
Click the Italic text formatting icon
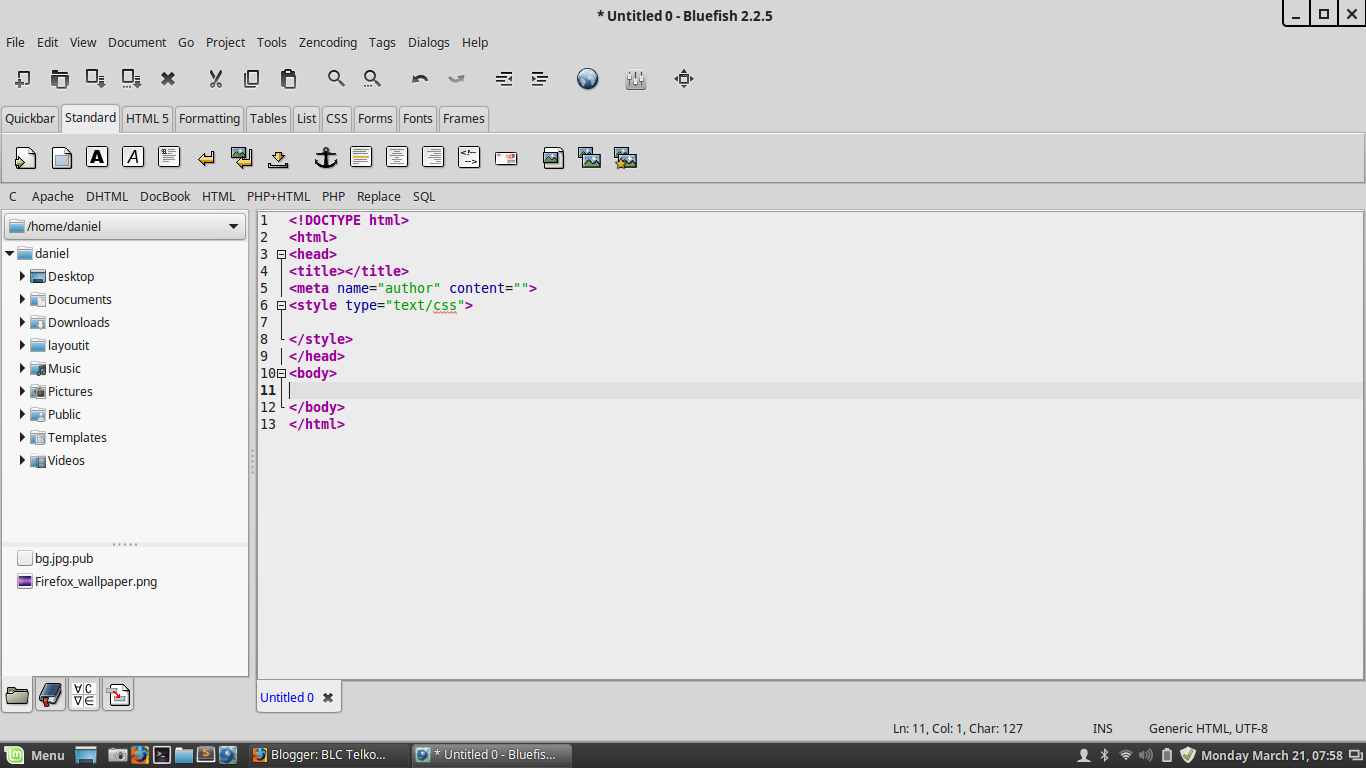133,157
